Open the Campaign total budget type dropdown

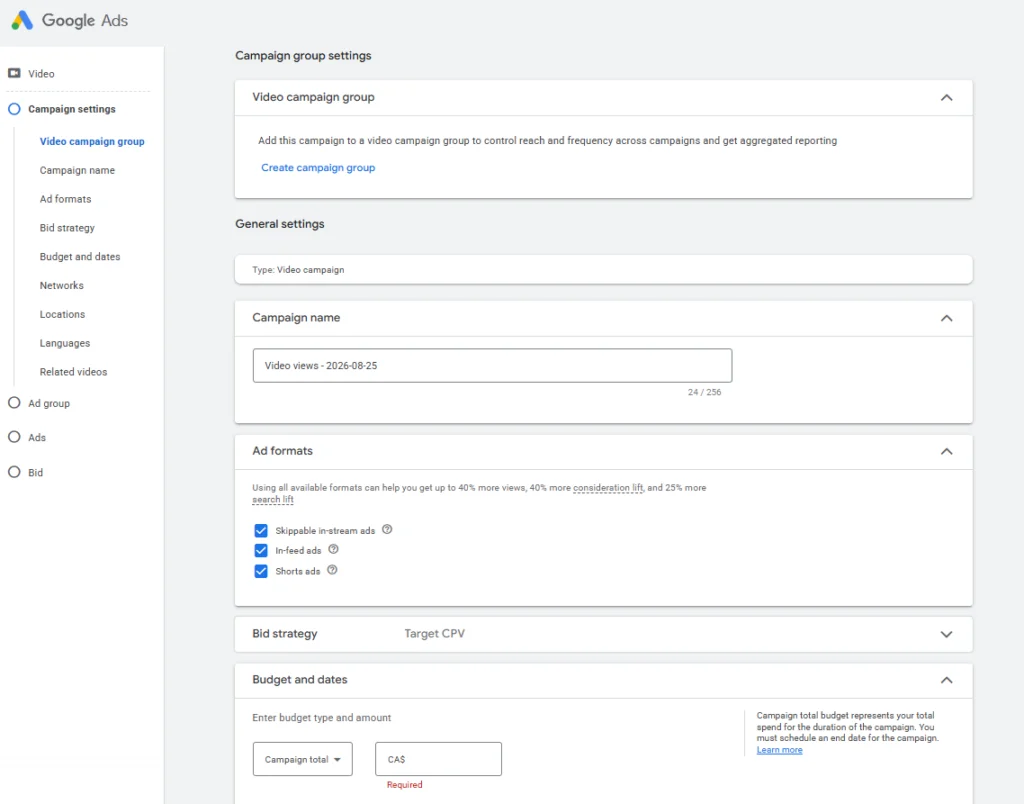[x=302, y=759]
